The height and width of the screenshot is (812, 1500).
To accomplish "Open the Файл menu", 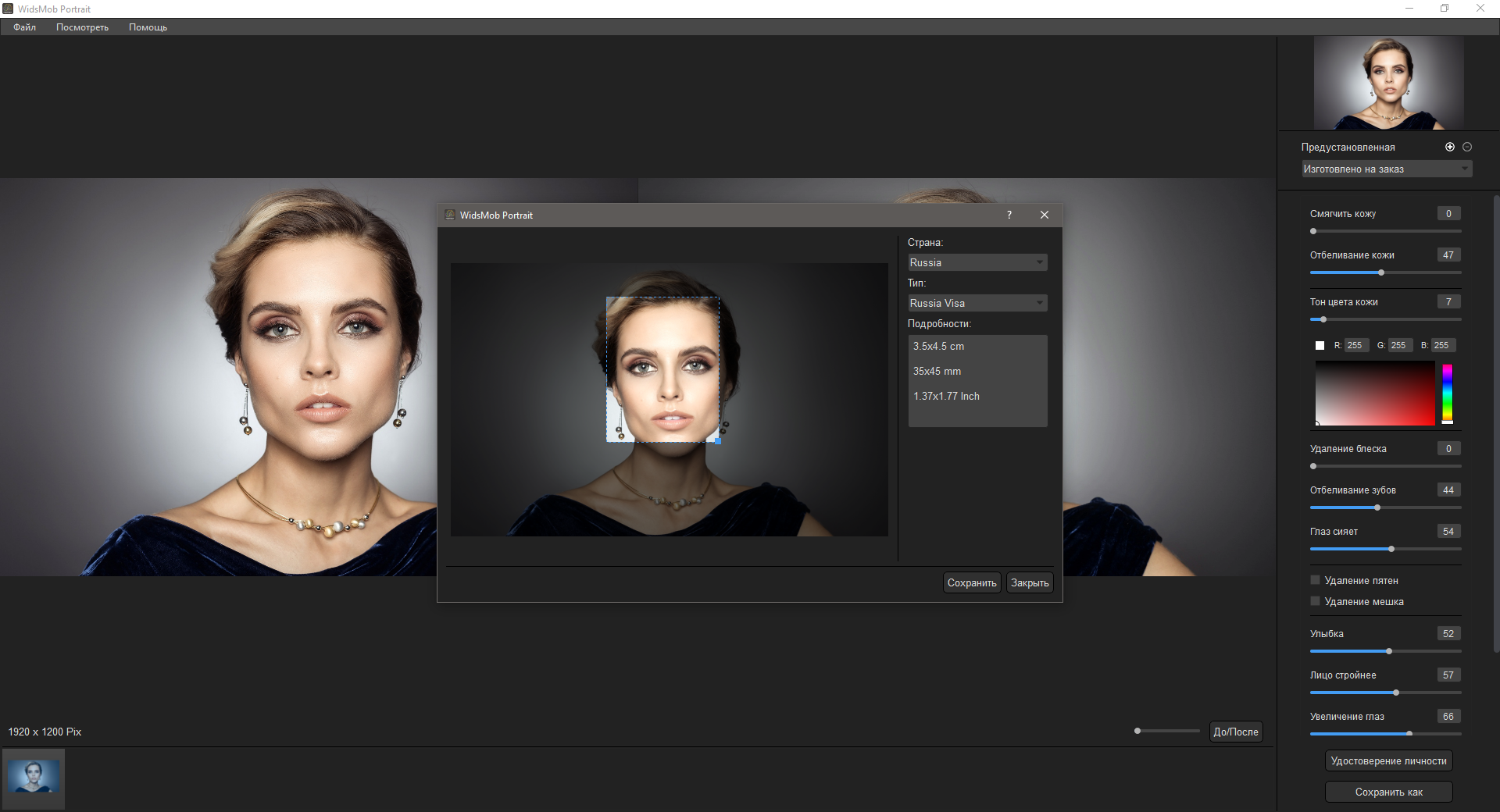I will [24, 27].
